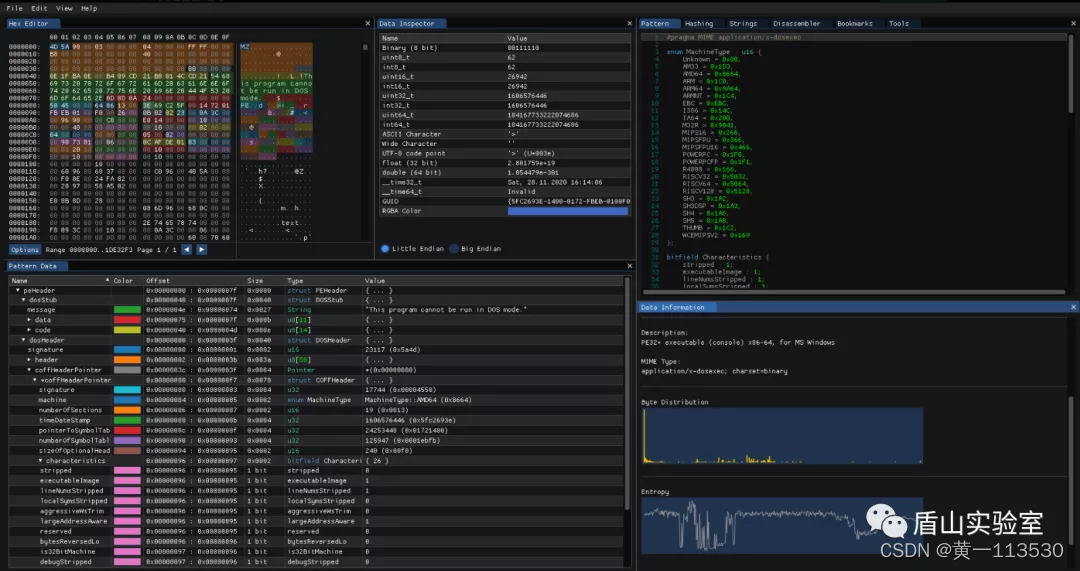Close the Data Inspector panel

pos(630,23)
